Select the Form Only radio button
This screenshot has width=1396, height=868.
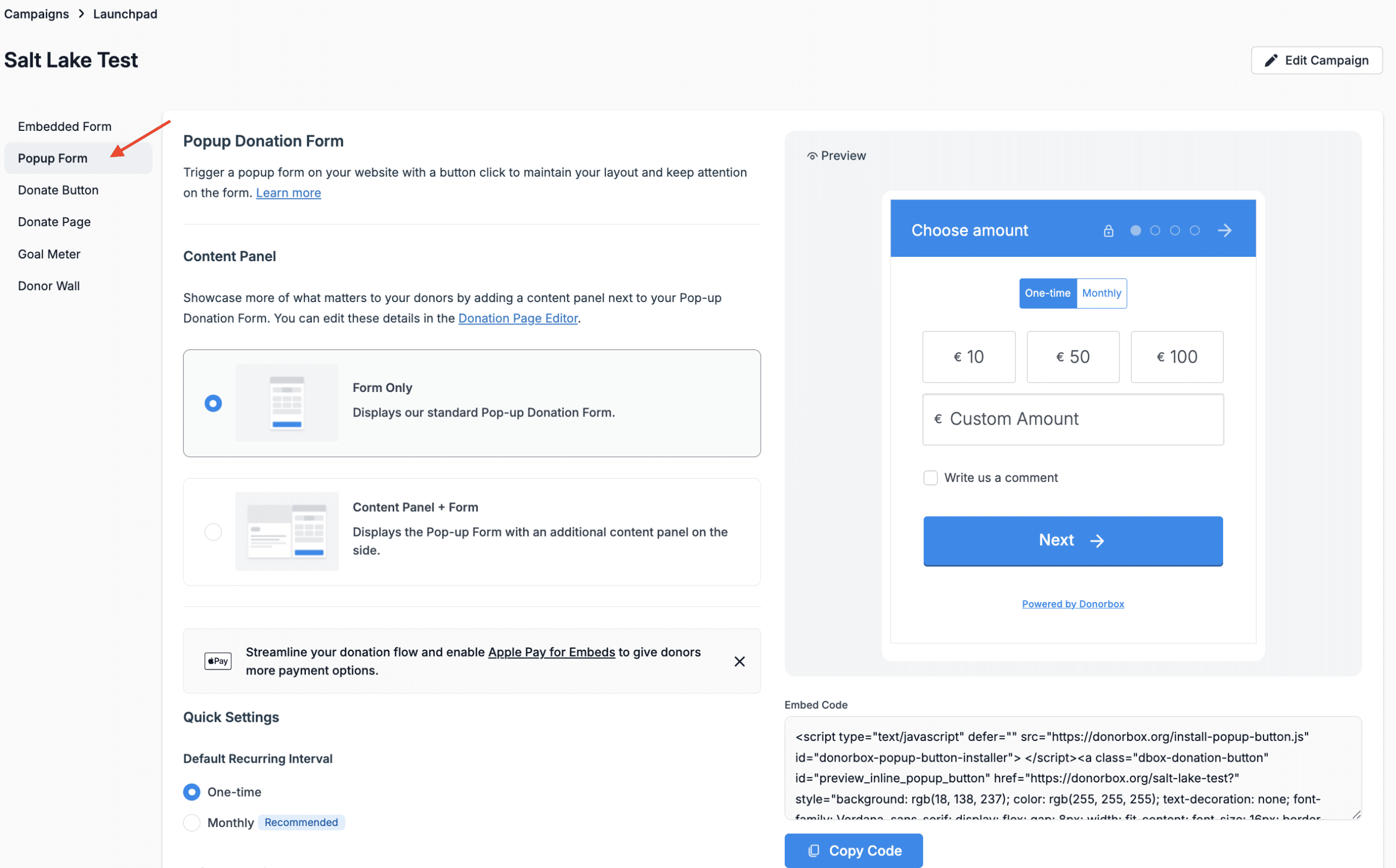click(x=213, y=403)
